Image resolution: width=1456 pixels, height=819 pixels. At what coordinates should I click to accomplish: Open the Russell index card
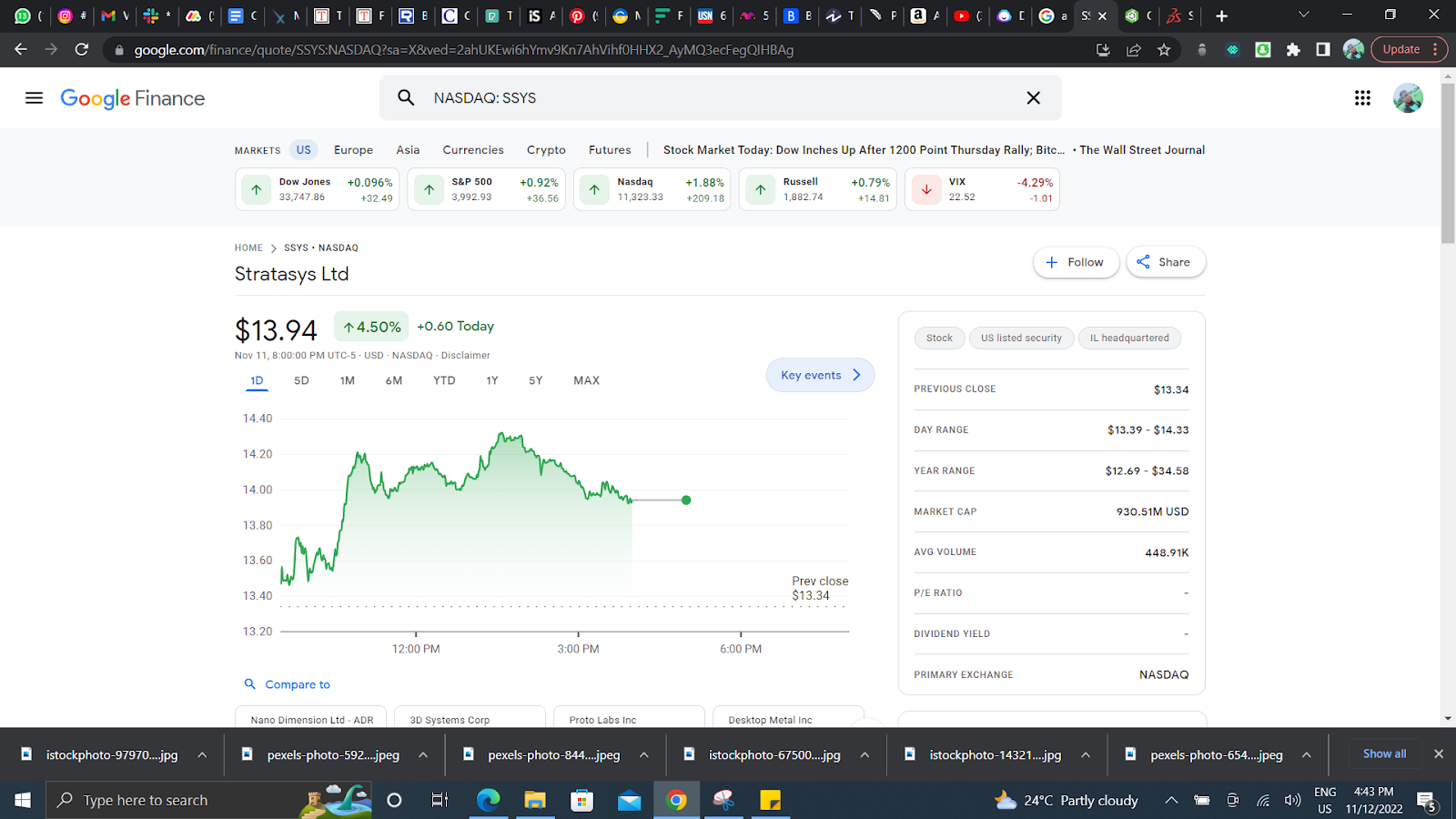(x=817, y=189)
